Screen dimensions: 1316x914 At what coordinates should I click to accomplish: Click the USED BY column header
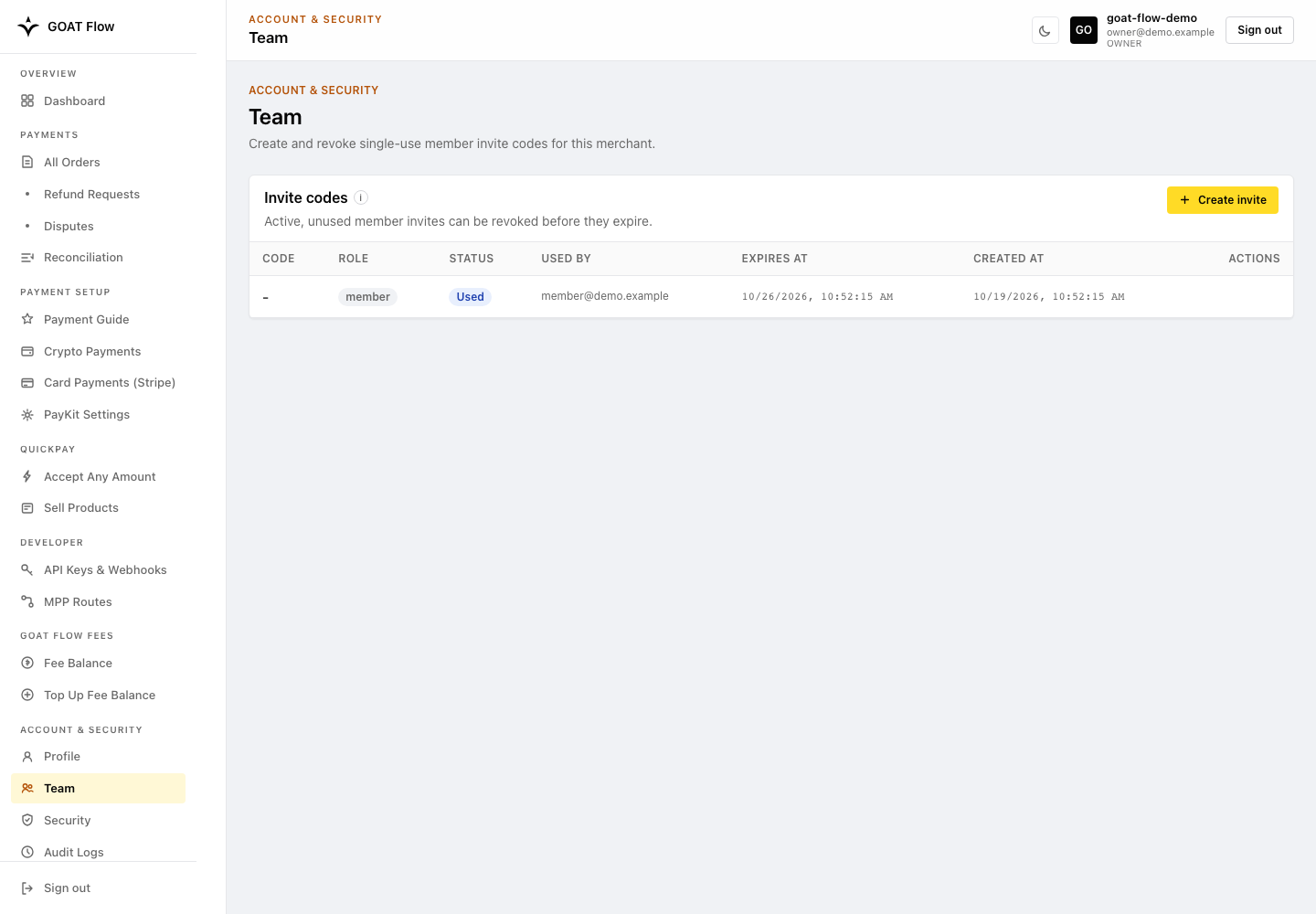[x=566, y=259]
